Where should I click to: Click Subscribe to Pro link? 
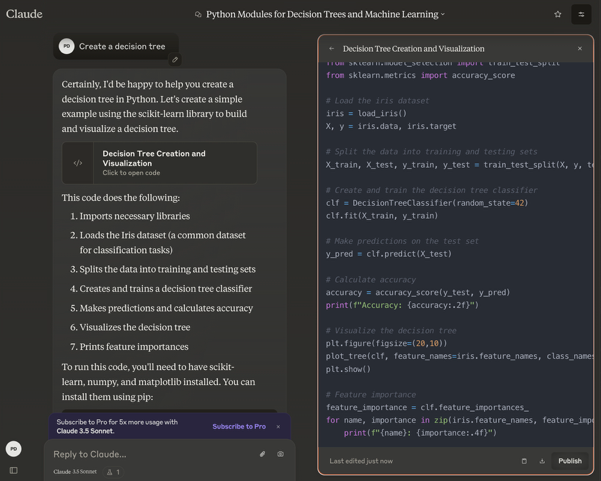click(x=239, y=426)
